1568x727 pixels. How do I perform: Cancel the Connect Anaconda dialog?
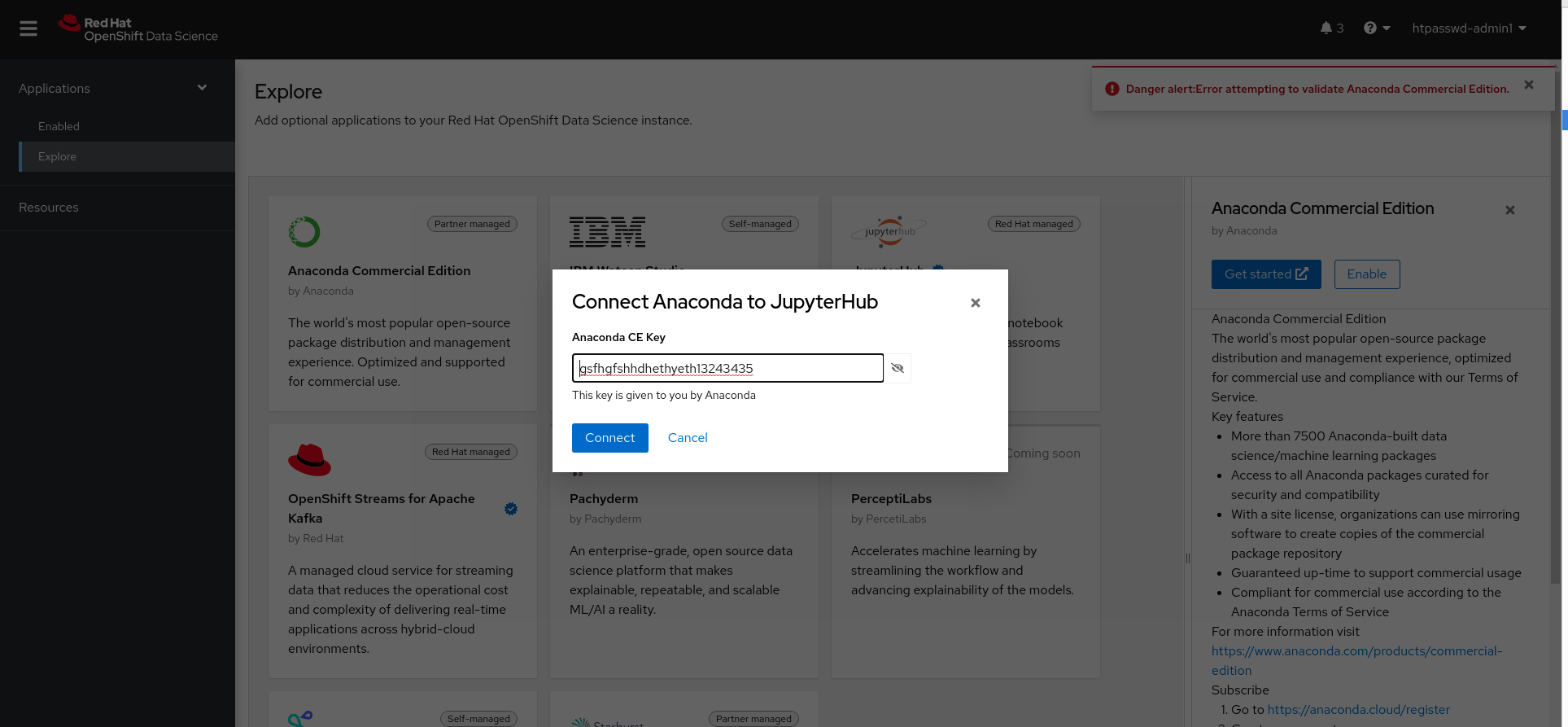(688, 438)
